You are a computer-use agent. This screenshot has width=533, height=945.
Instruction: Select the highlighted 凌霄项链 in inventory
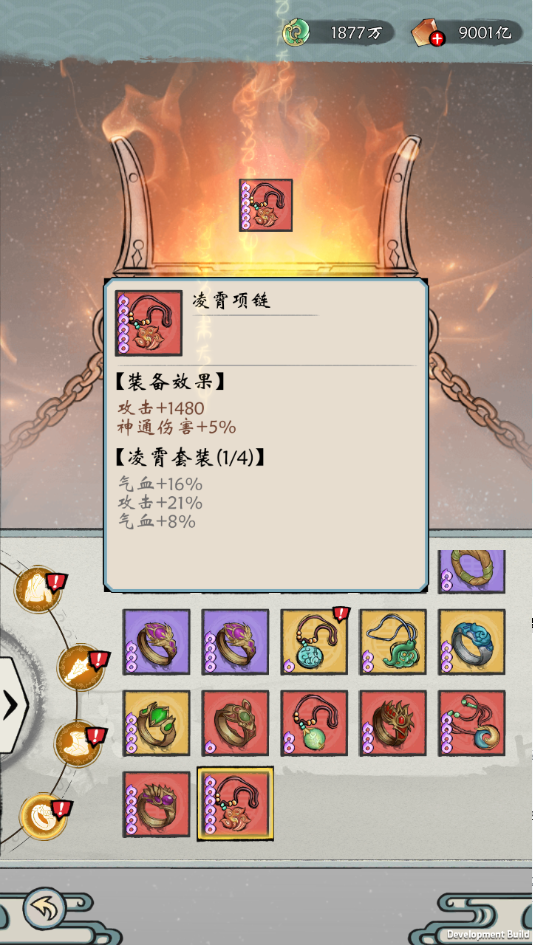pos(235,803)
